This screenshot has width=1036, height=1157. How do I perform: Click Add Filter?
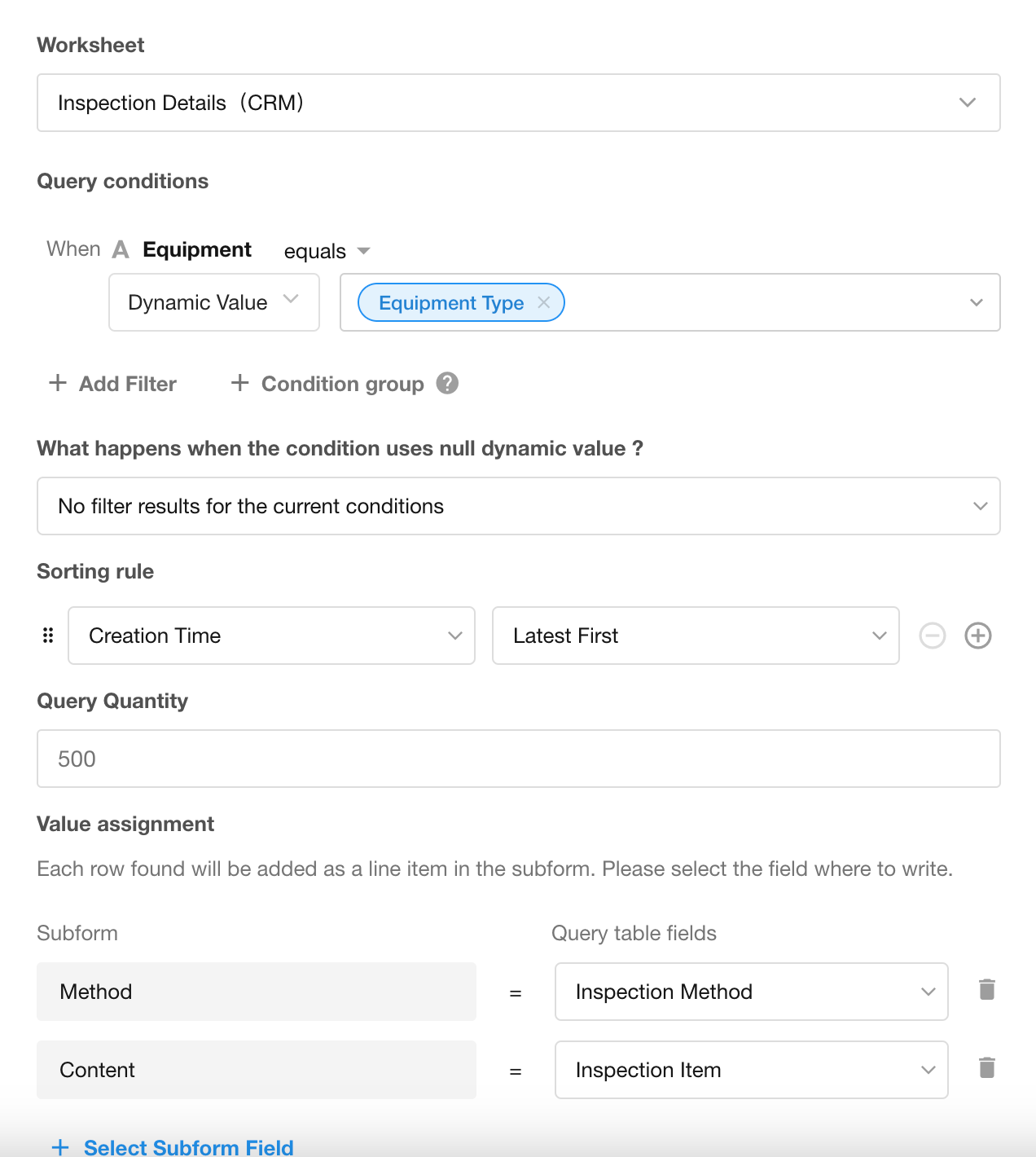pos(113,384)
